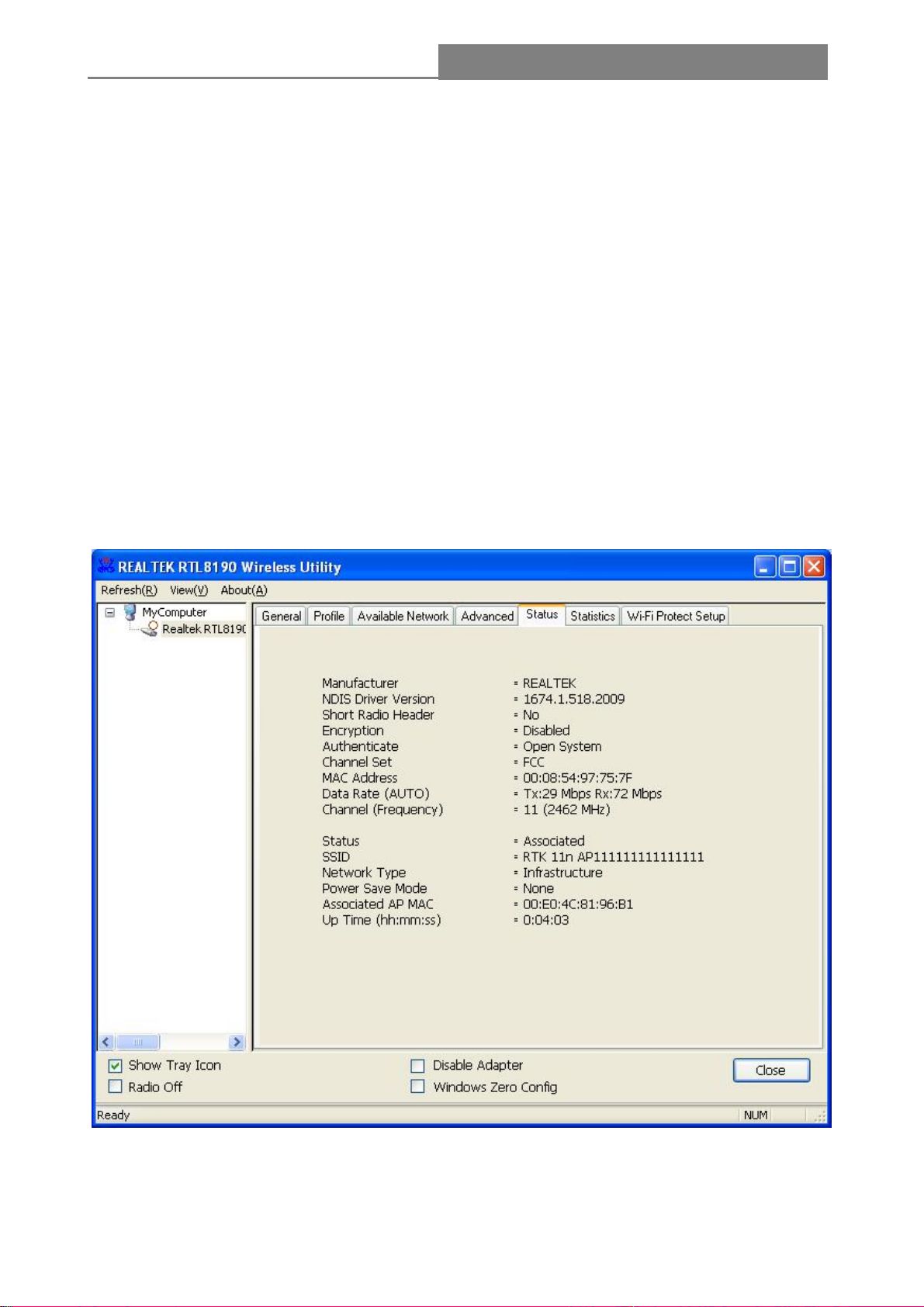Click the SSID value RTK 11n AP111111111111111
The height and width of the screenshot is (1307, 924).
coord(613,856)
